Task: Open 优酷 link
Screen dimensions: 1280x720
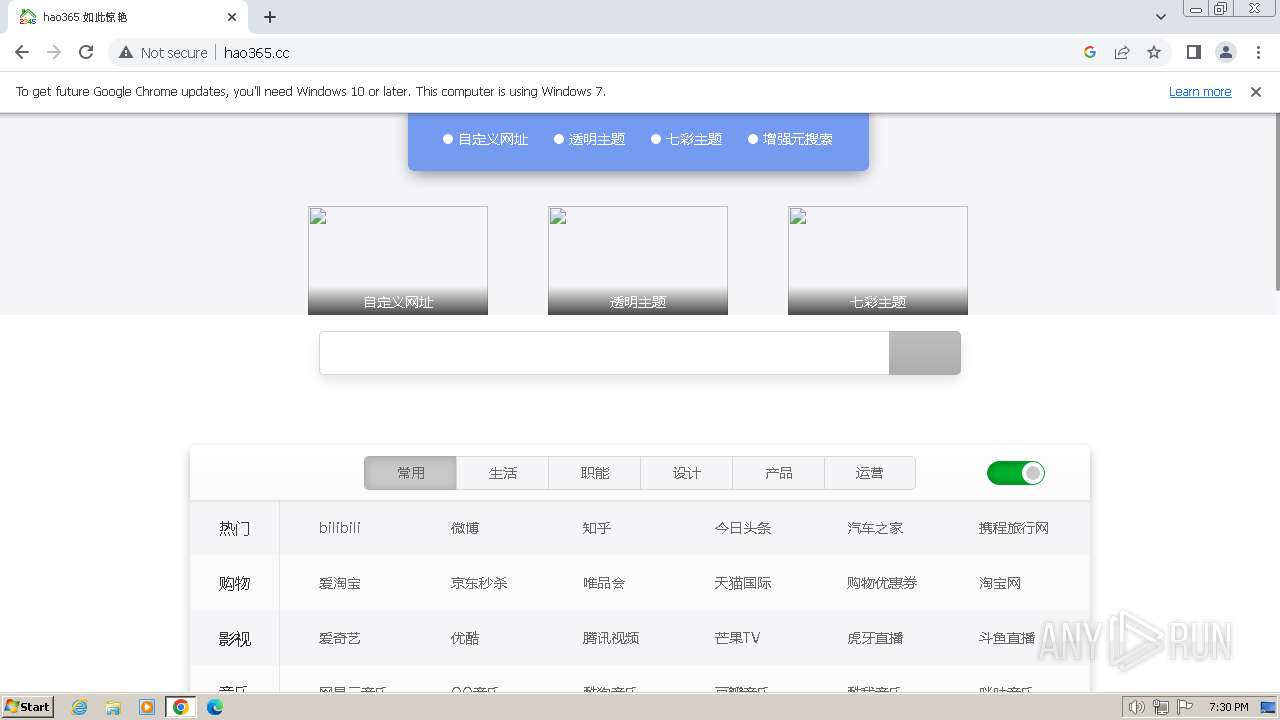Action: click(465, 638)
